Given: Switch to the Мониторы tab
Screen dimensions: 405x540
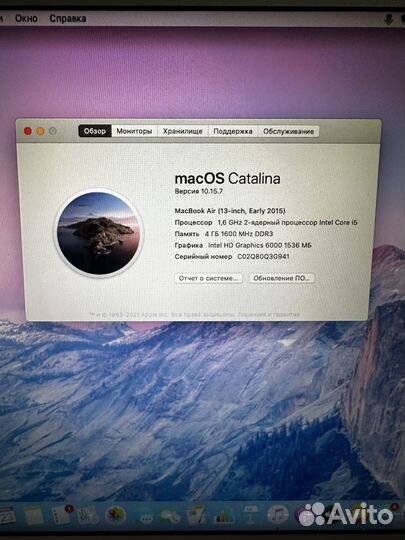Looking at the screenshot, I should [x=134, y=131].
